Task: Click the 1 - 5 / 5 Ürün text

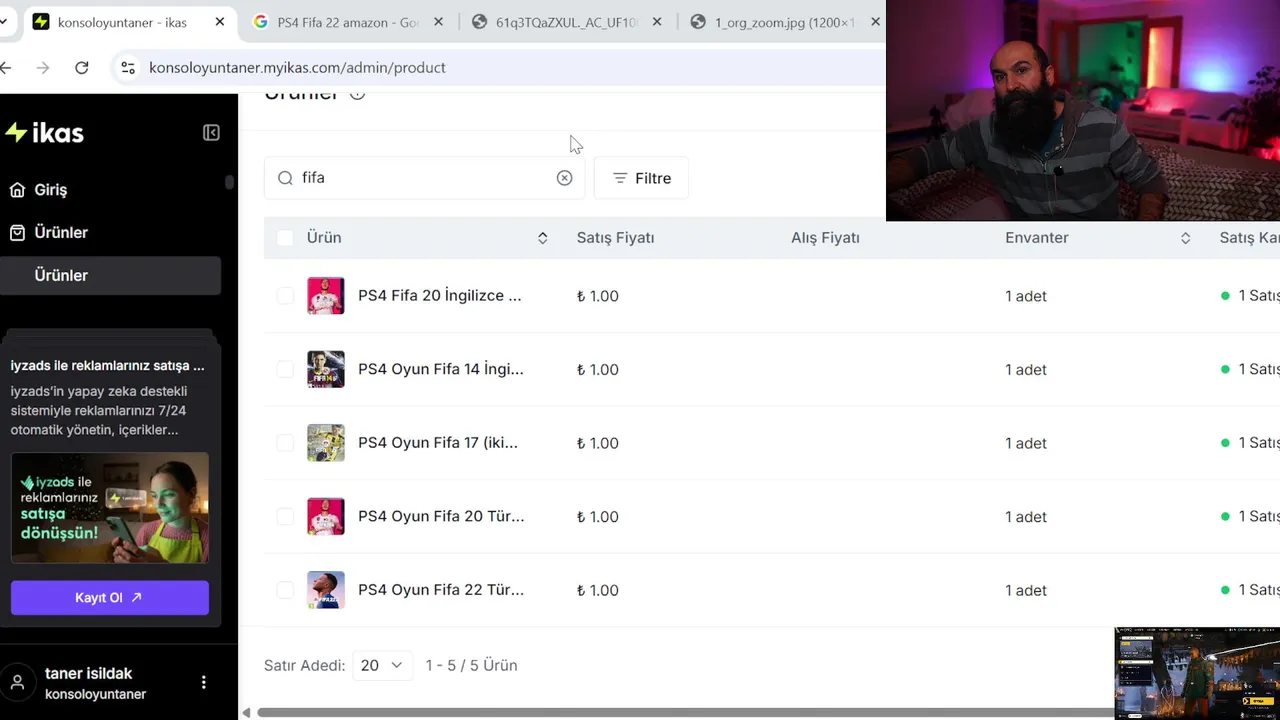Action: pyautogui.click(x=471, y=665)
